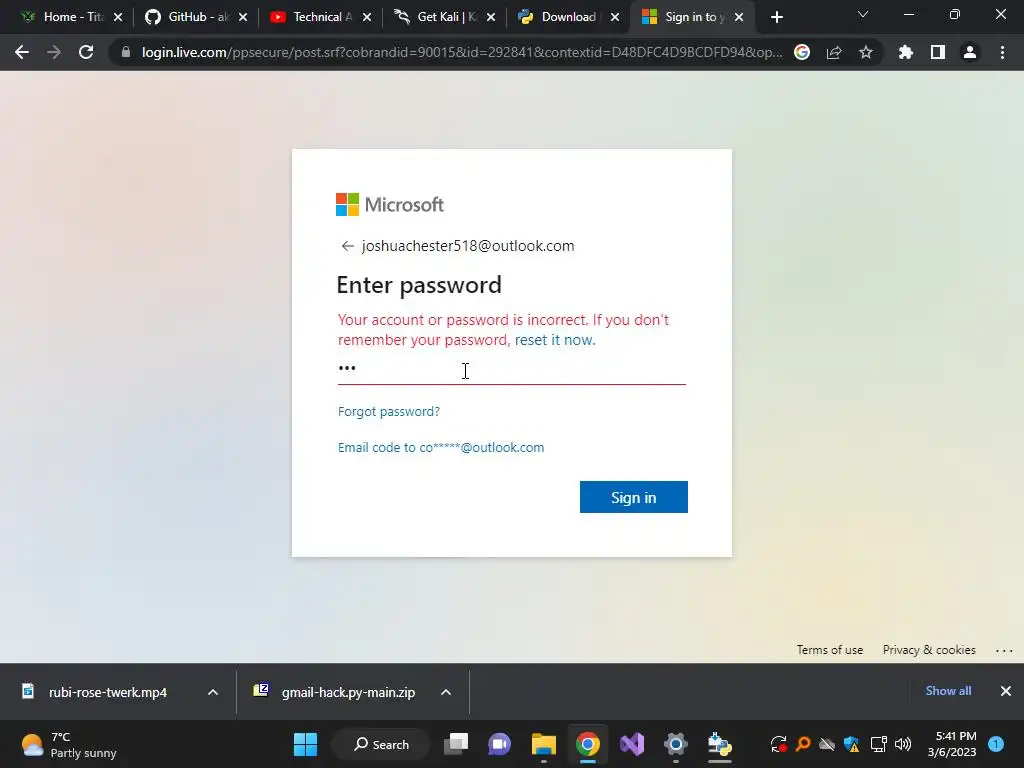Expand options for rubi-rose-twerk.mp4 download

pyautogui.click(x=213, y=692)
